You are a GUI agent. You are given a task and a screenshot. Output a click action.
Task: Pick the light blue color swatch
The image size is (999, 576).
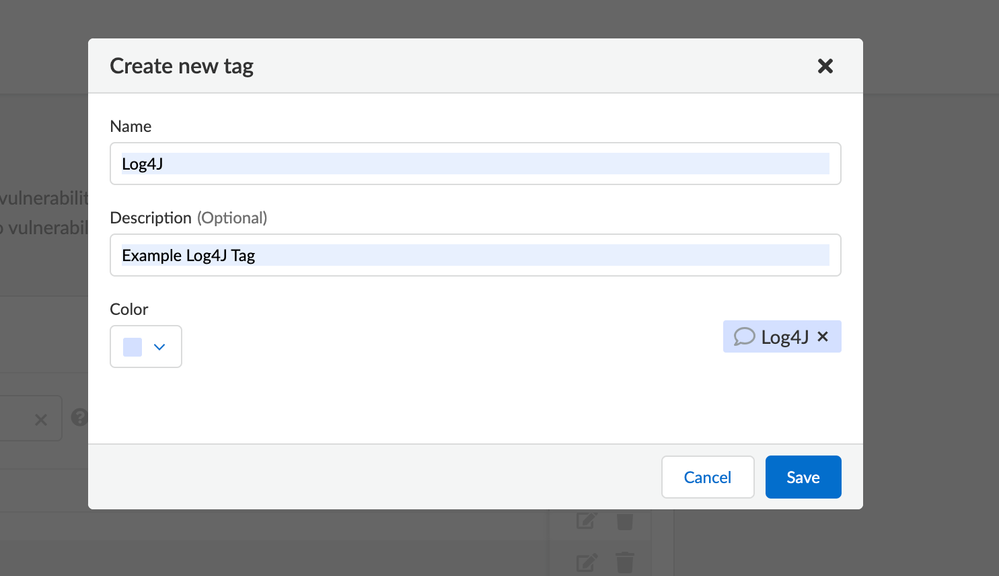132,347
